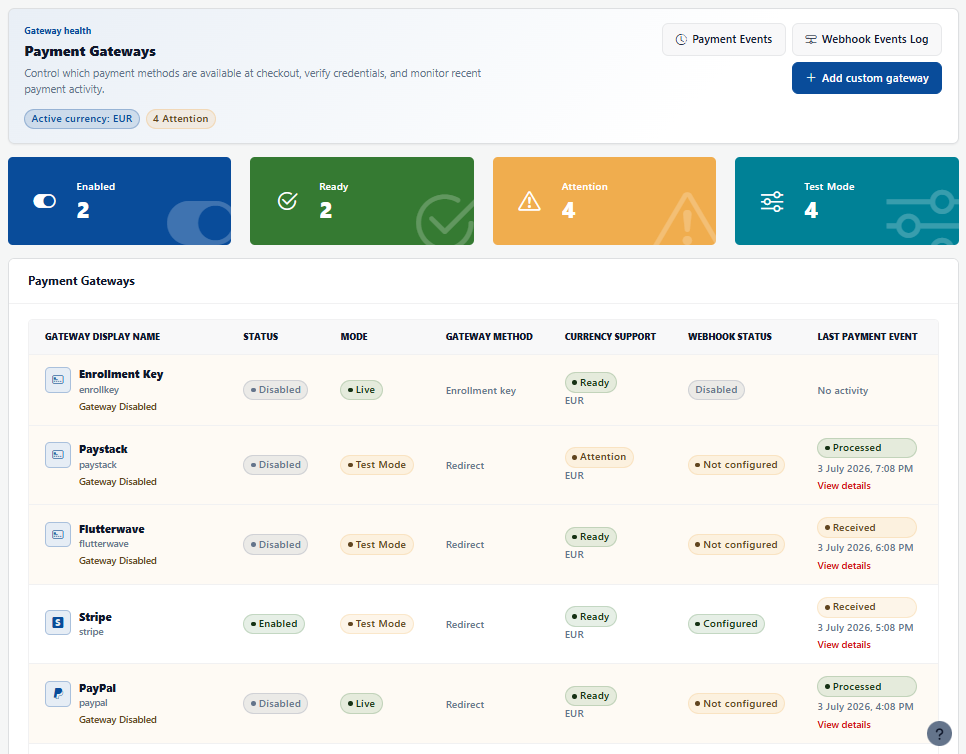
Task: Click the Attention warning triangle icon
Action: [x=529, y=201]
